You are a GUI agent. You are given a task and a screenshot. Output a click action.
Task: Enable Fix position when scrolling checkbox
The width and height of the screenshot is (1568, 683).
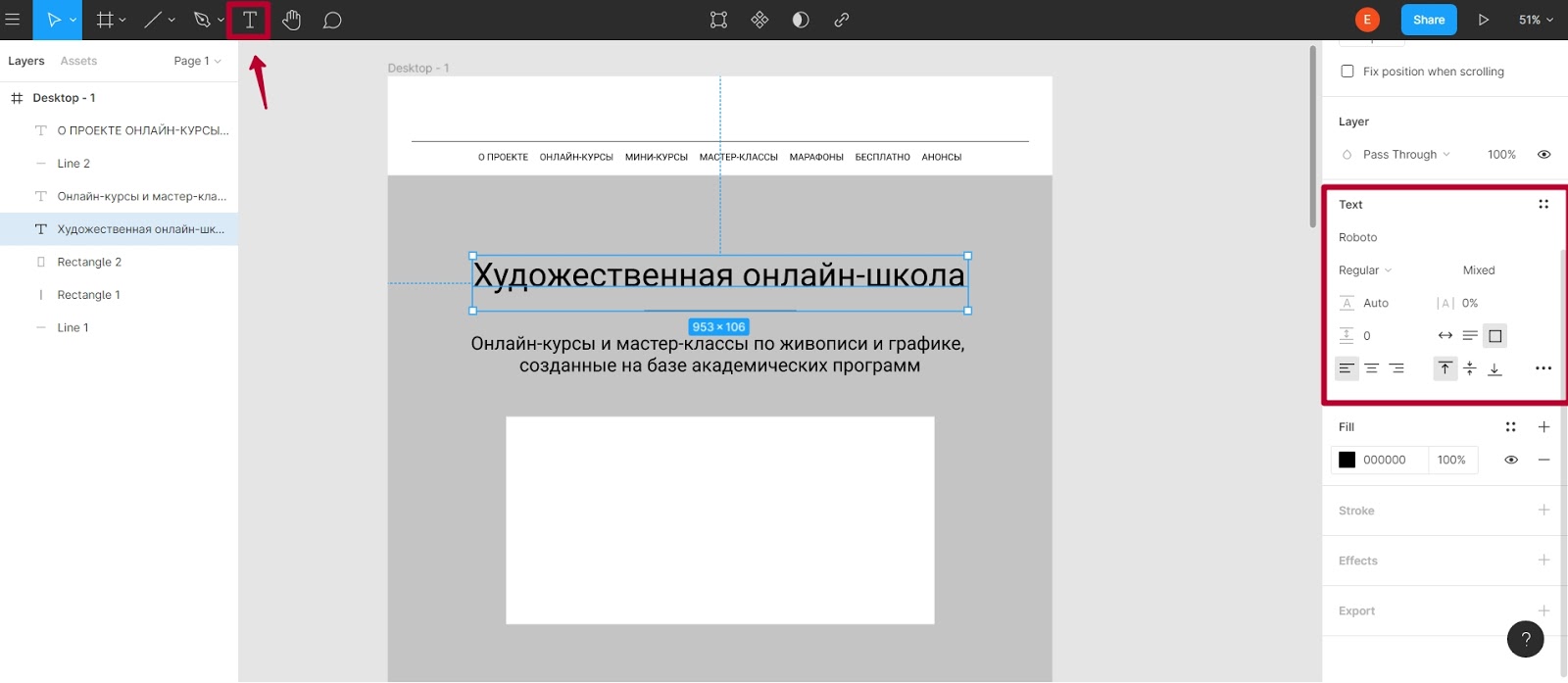[x=1347, y=72]
